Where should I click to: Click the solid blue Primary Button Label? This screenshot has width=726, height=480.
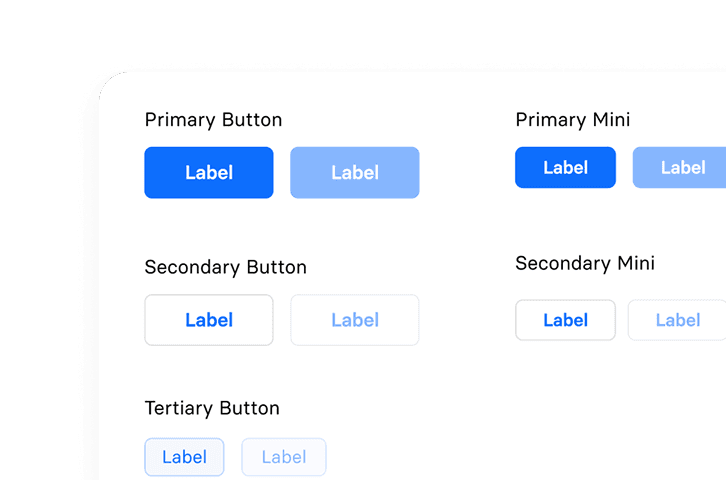pyautogui.click(x=209, y=173)
